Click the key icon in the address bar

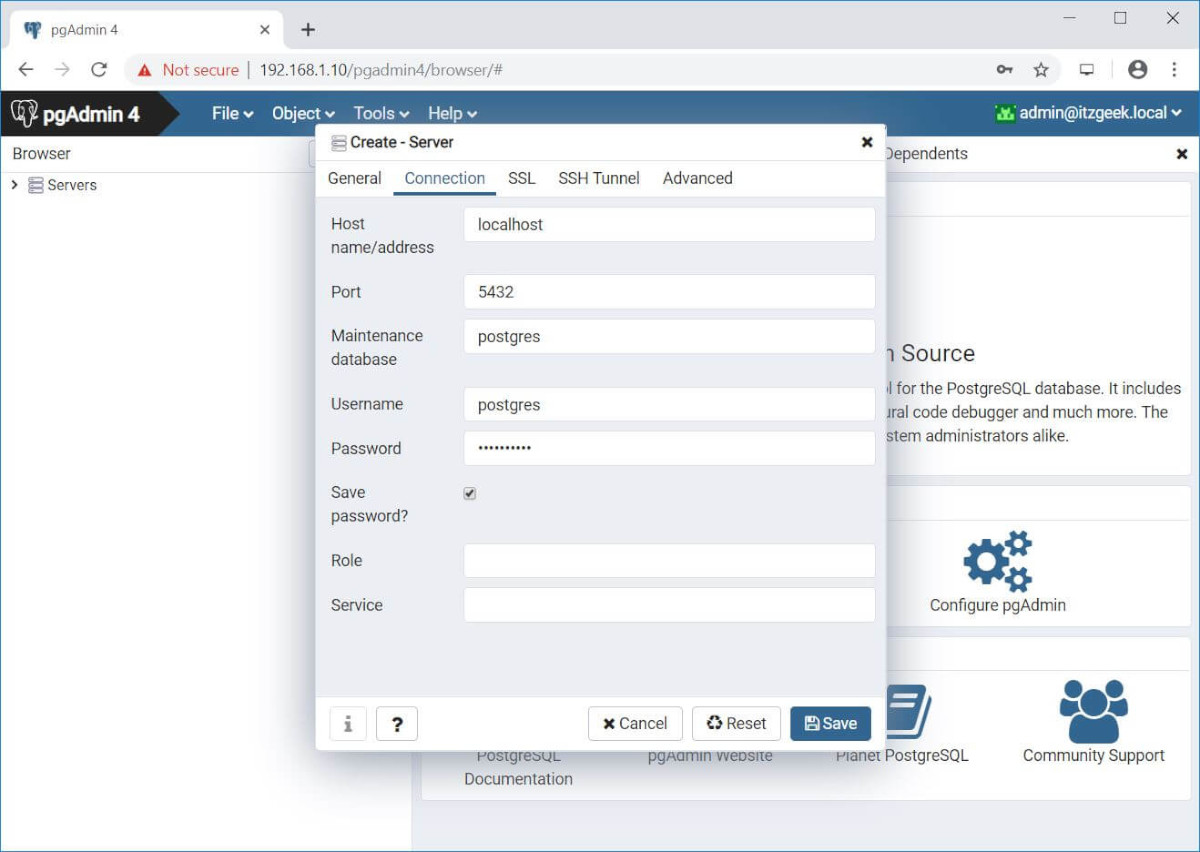point(1004,70)
